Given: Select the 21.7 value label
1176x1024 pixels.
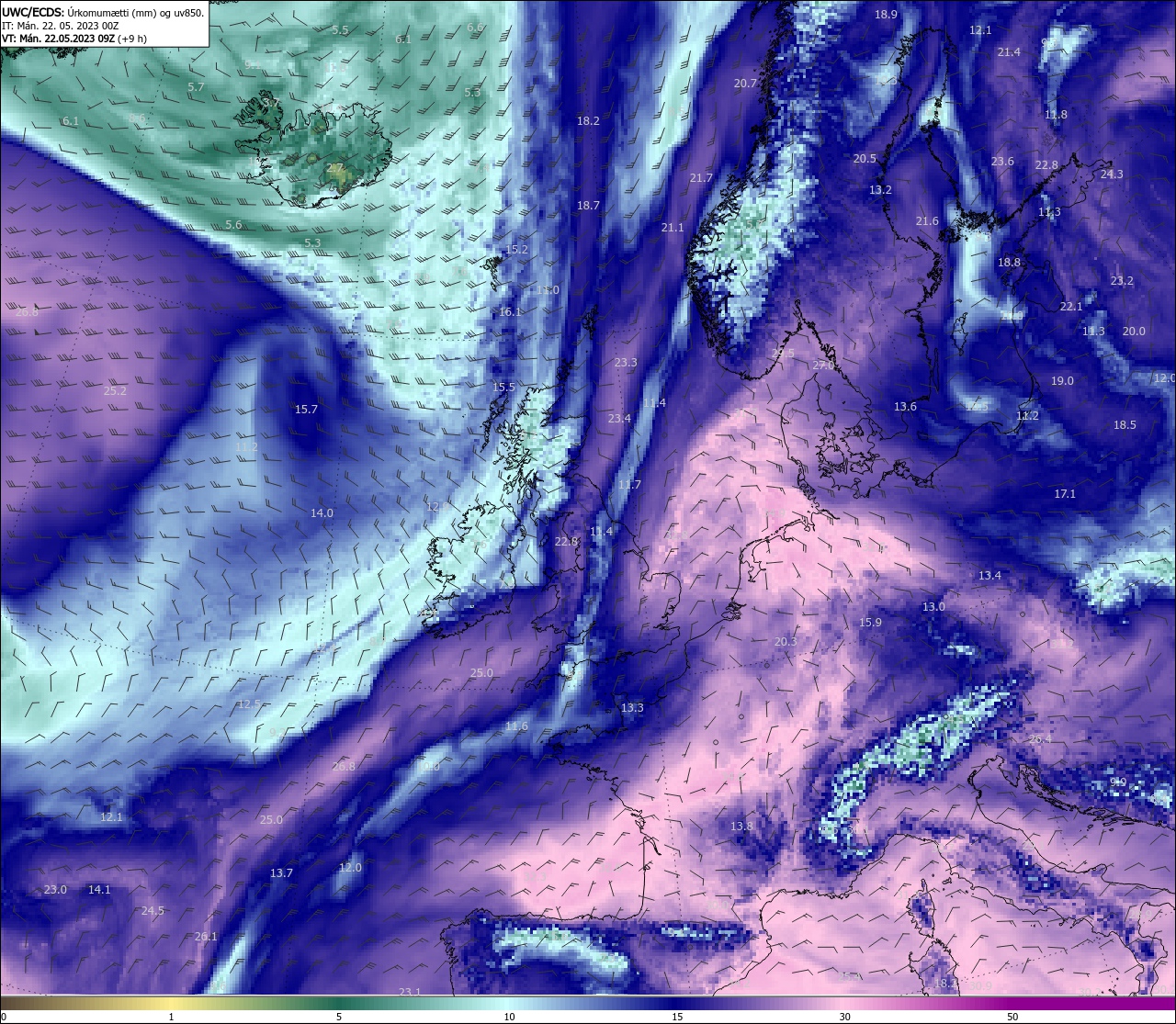Looking at the screenshot, I should 701,178.
